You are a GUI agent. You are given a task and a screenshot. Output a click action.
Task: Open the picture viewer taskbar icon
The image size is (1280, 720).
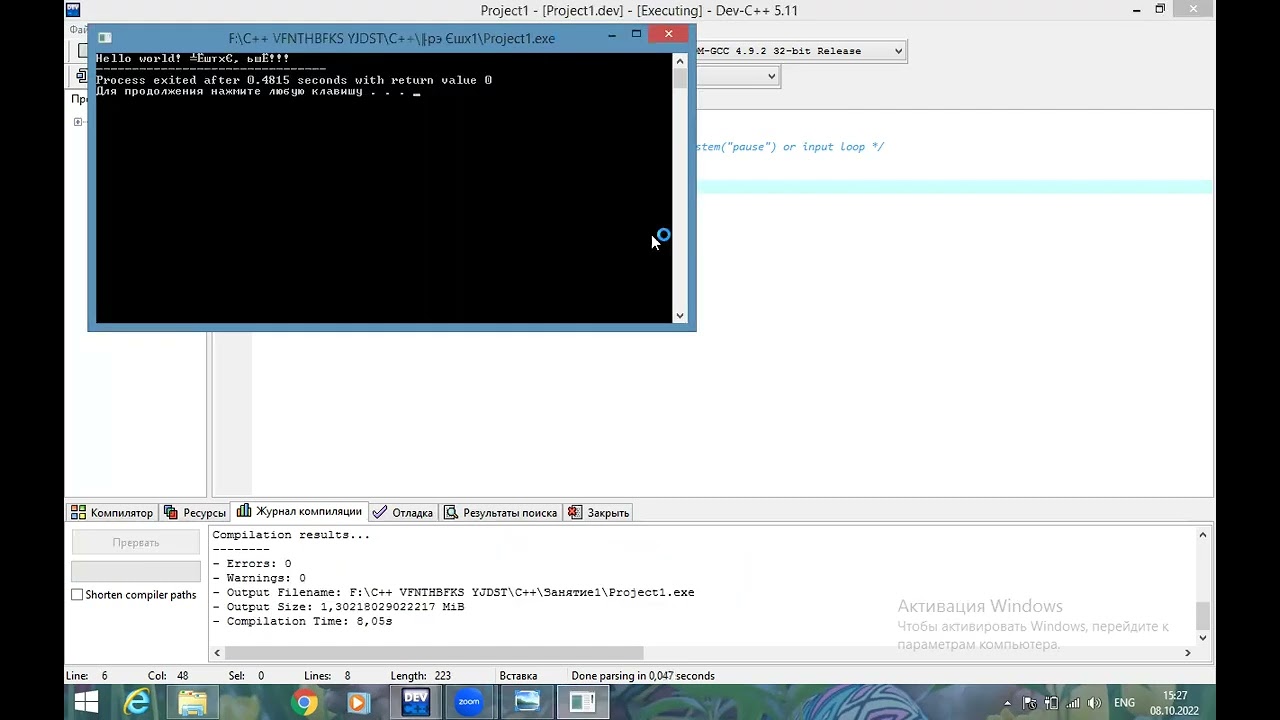coord(527,702)
